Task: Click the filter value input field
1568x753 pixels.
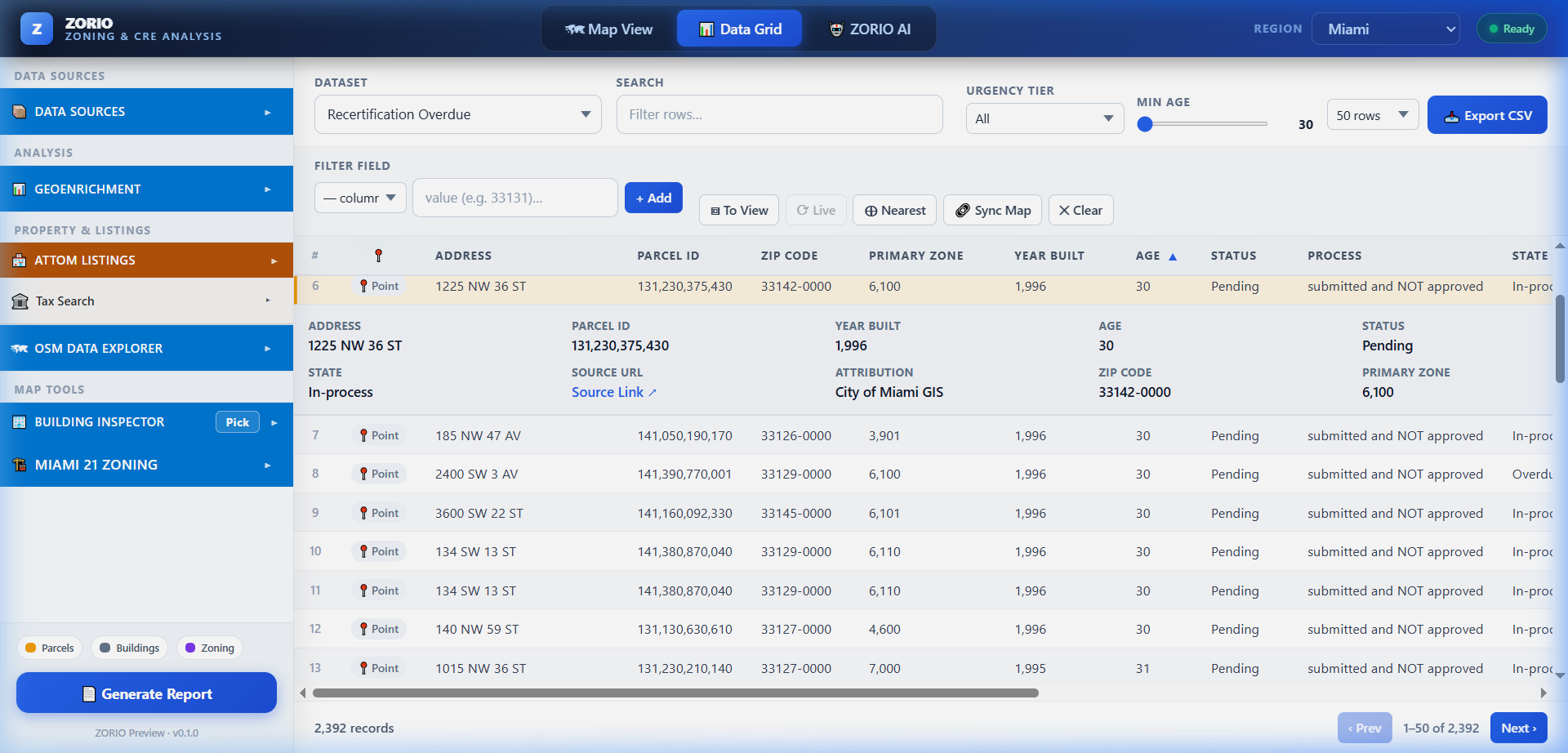Action: [515, 198]
